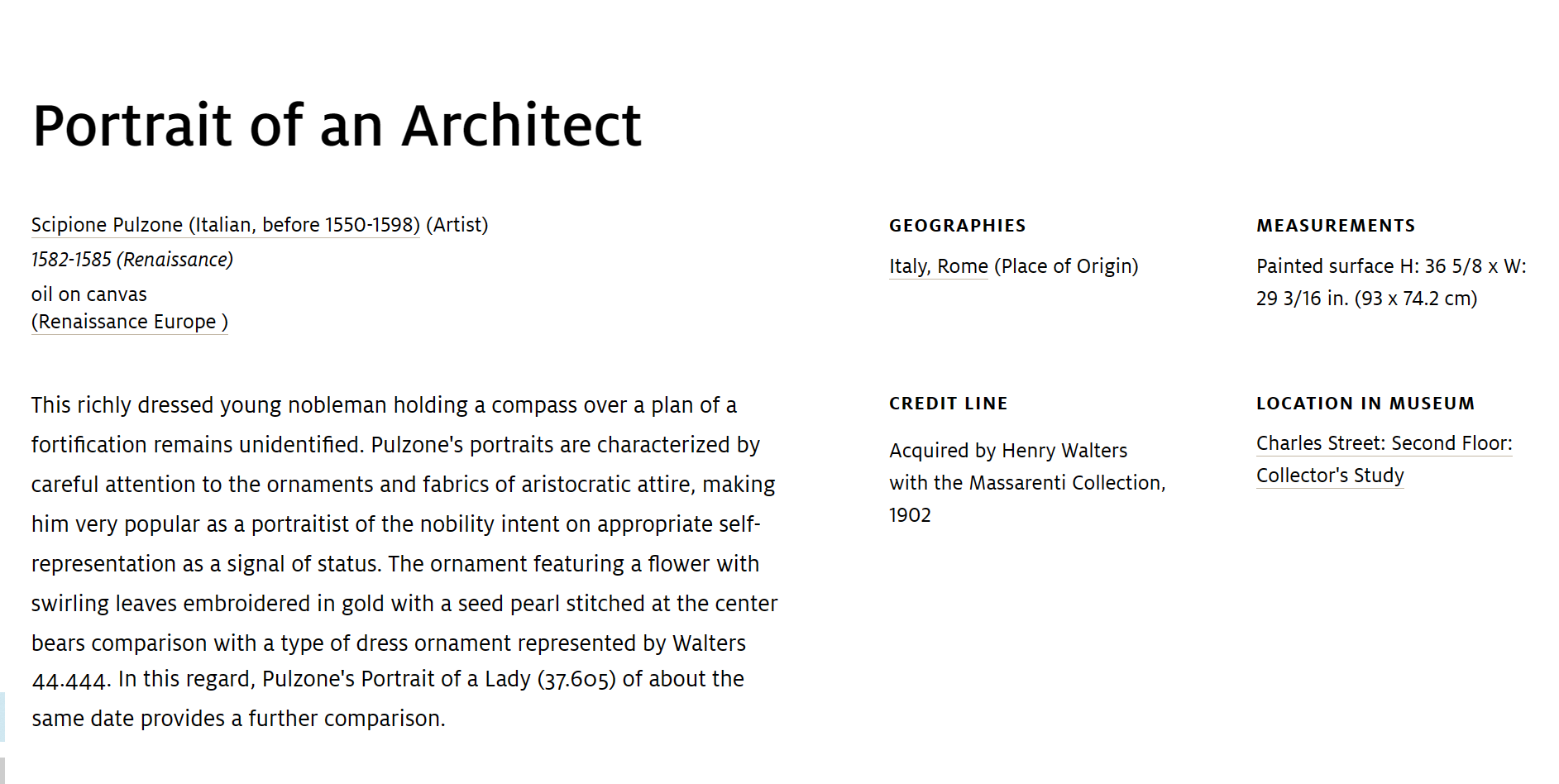Click the Portrait of a Lady (37.605) mention
Image resolution: width=1559 pixels, height=784 pixels.
pyautogui.click(x=489, y=679)
